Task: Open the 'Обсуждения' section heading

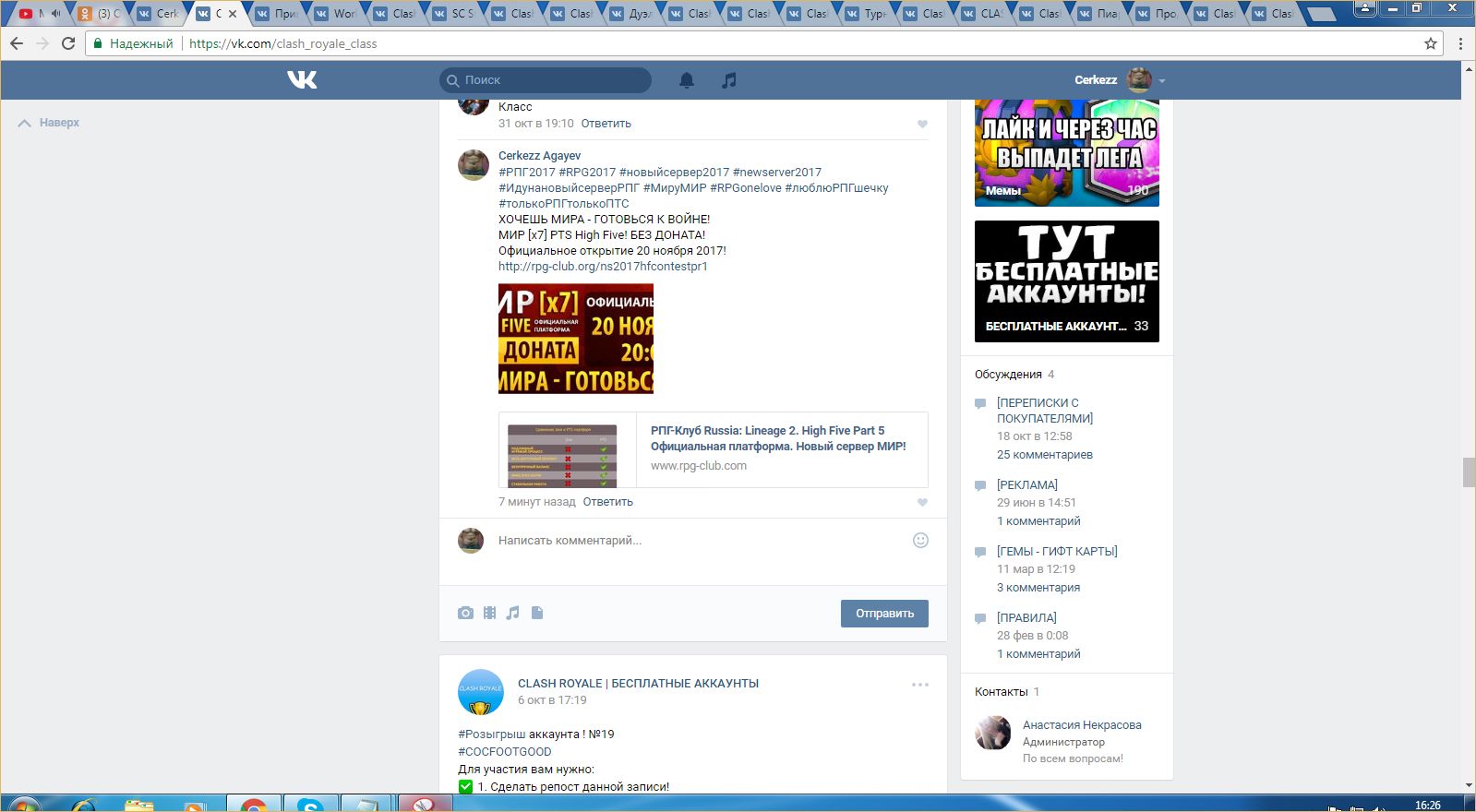Action: click(1008, 375)
